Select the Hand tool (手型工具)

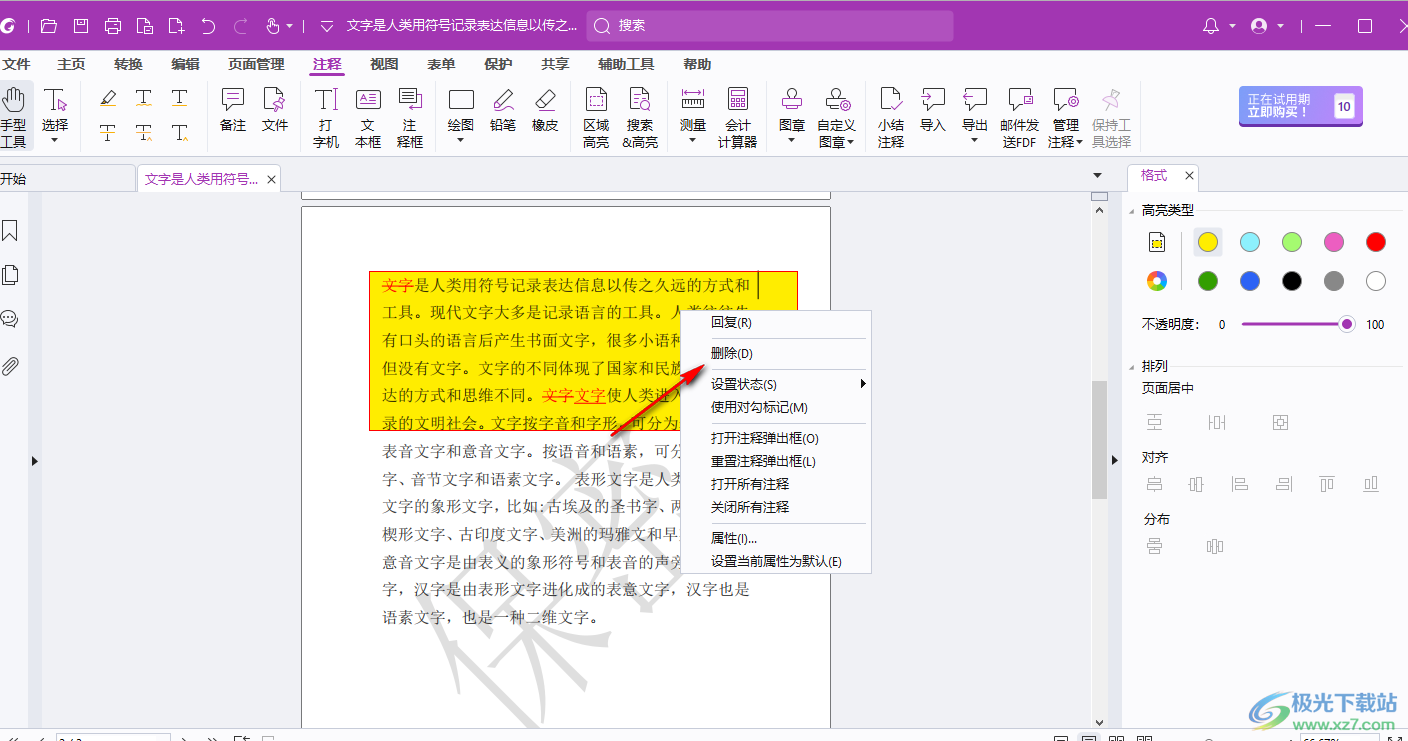click(x=15, y=116)
